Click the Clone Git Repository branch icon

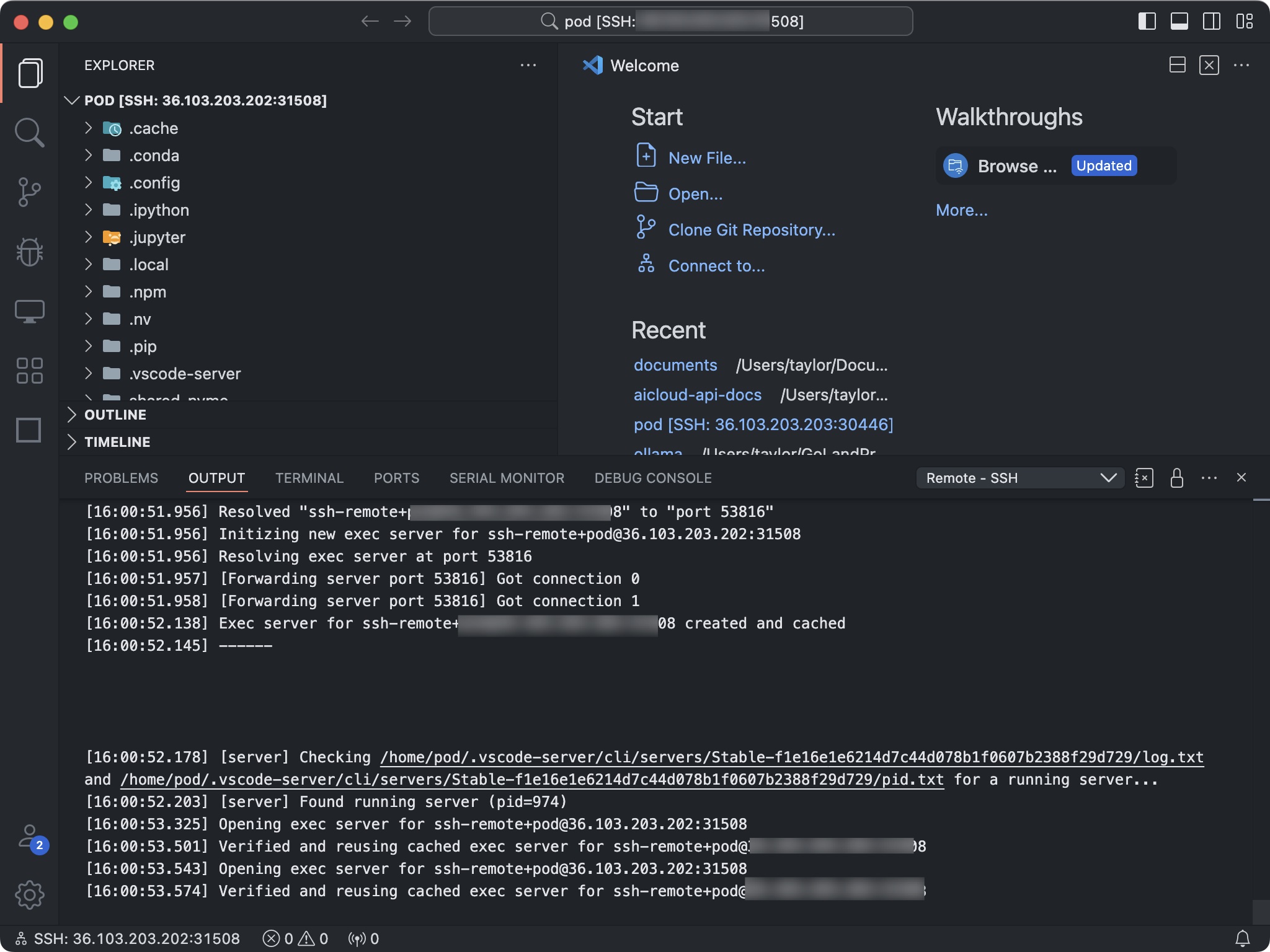(x=646, y=227)
